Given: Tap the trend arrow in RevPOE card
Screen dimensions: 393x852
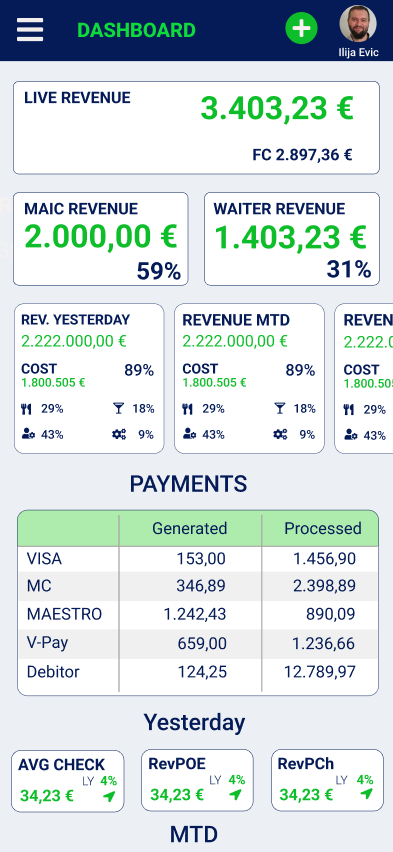Looking at the screenshot, I should point(235,795).
